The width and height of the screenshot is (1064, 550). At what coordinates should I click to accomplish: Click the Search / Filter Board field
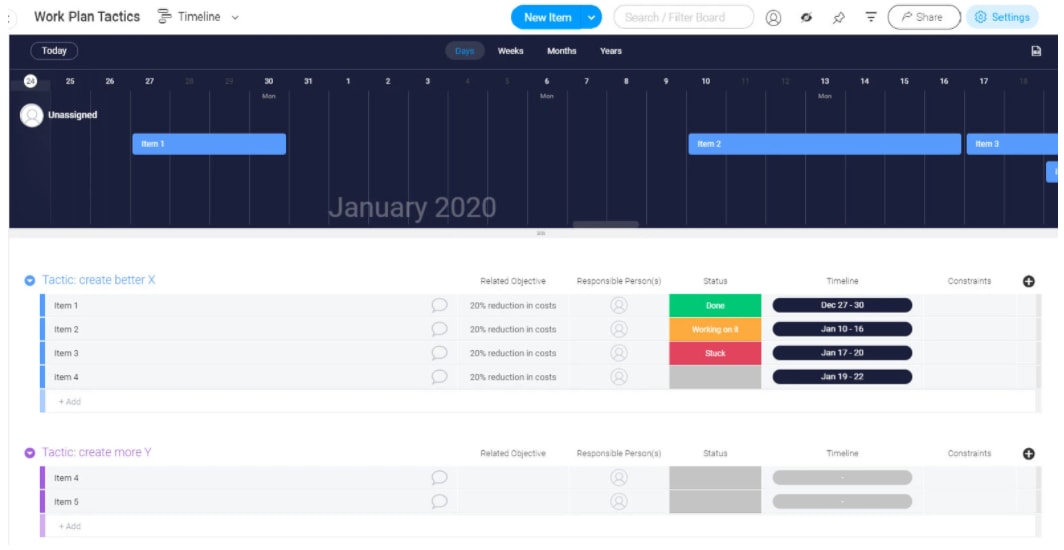pyautogui.click(x=683, y=18)
